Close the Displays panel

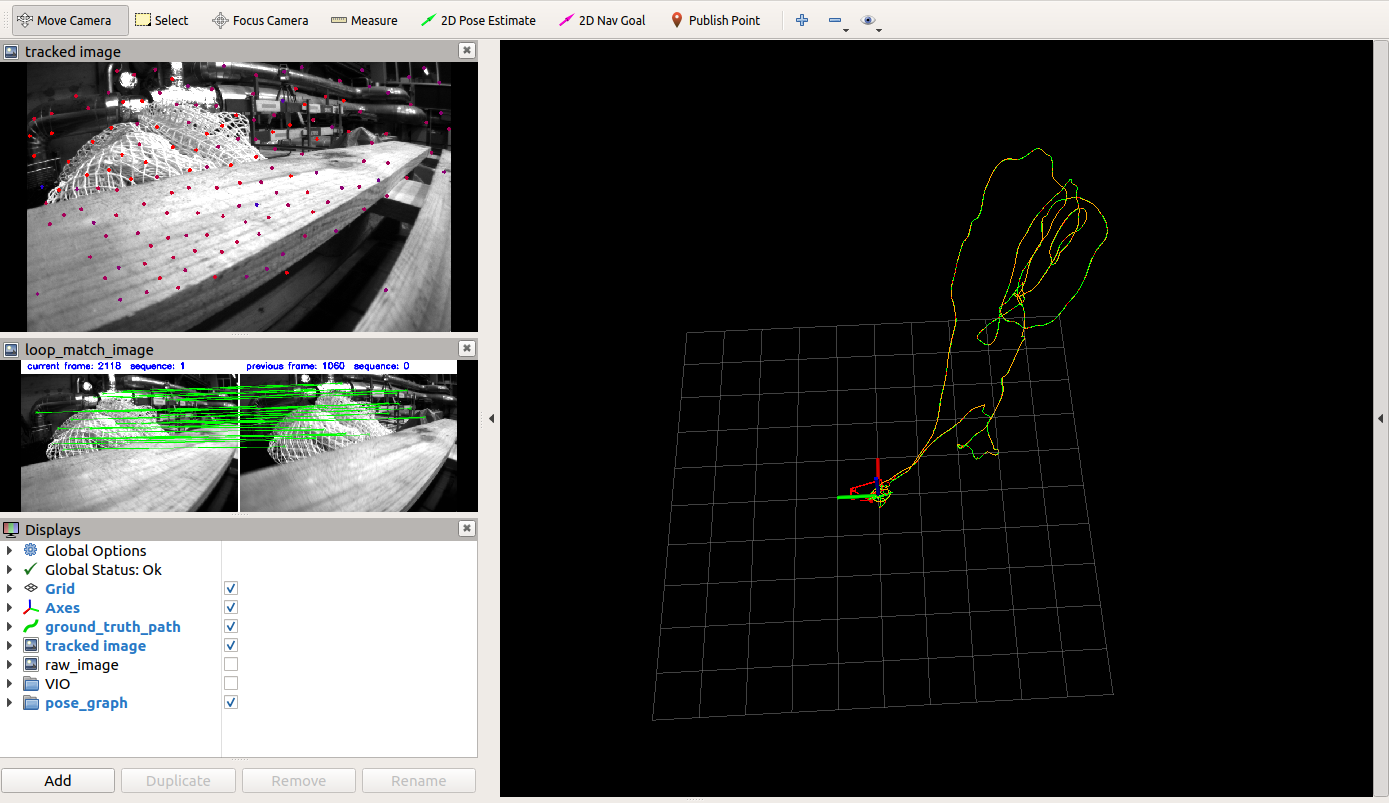tap(467, 529)
